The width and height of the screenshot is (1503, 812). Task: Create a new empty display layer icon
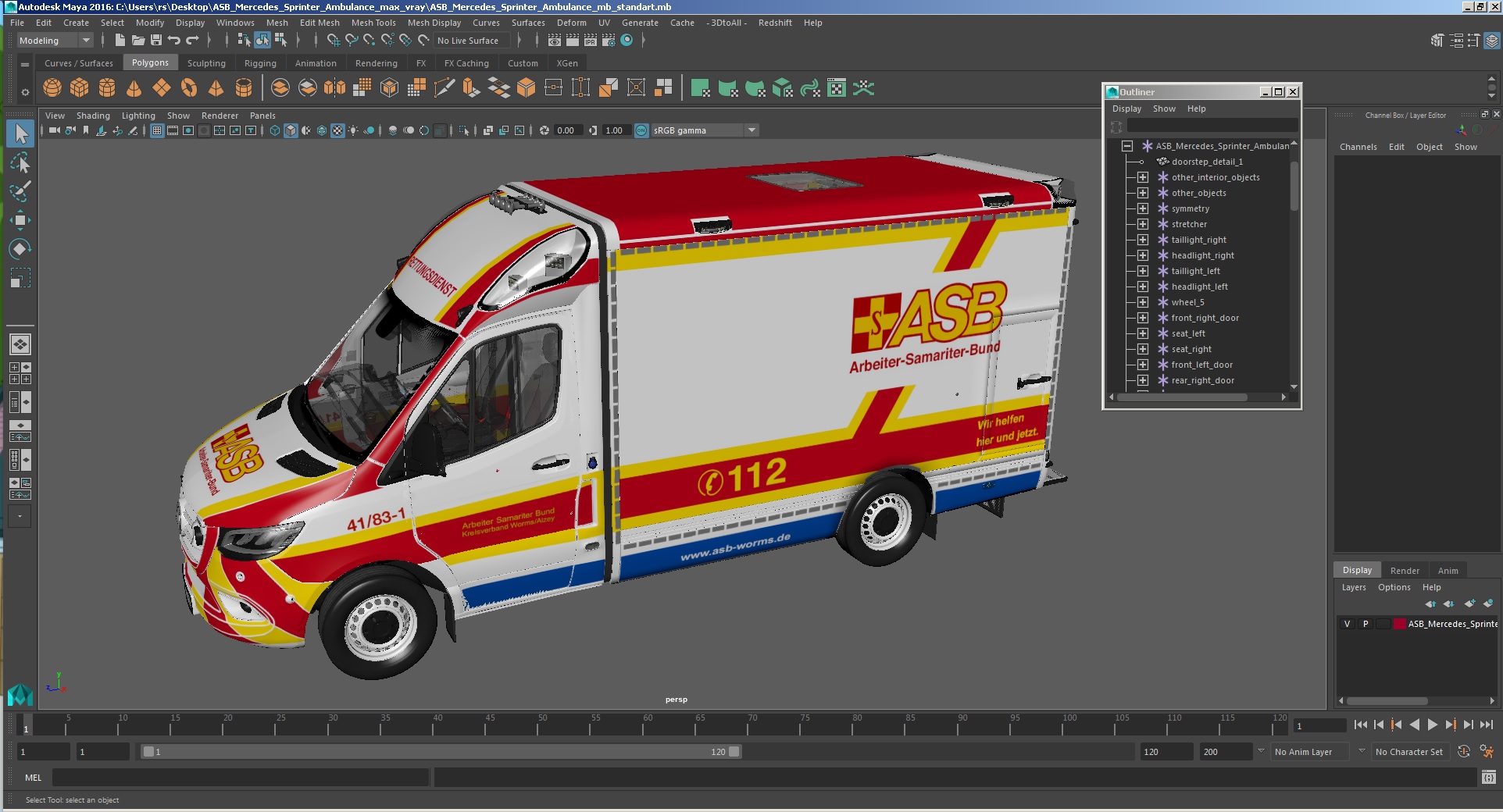[x=1469, y=604]
